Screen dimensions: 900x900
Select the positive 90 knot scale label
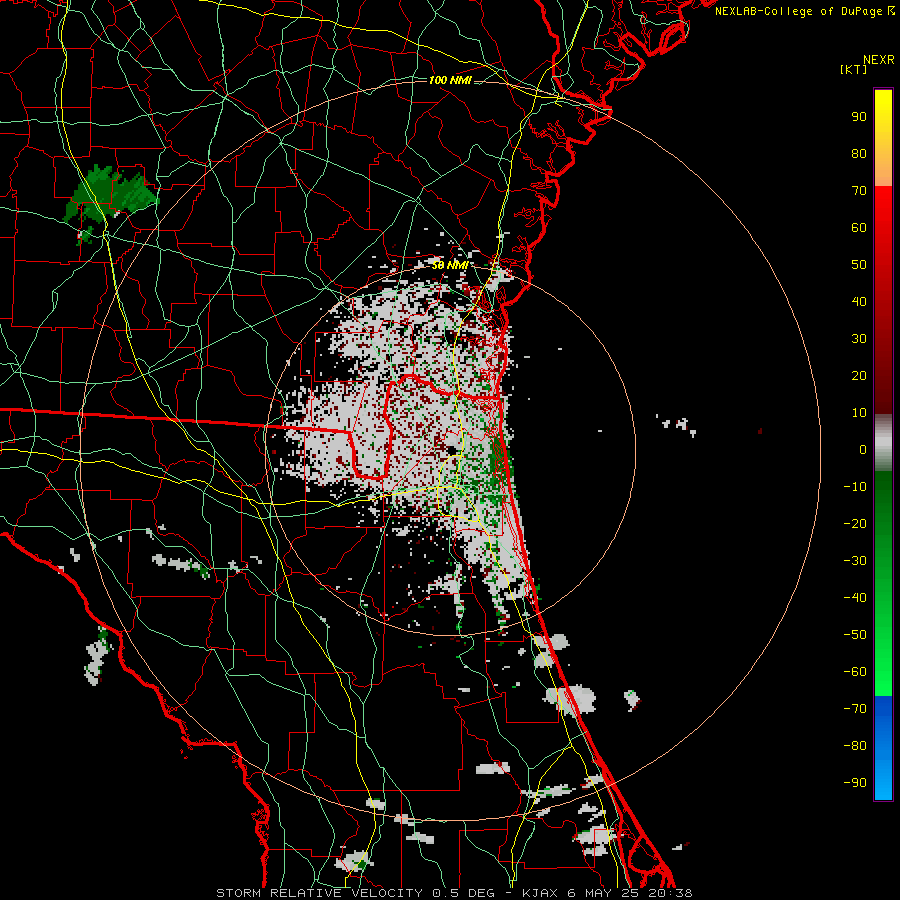[x=859, y=117]
